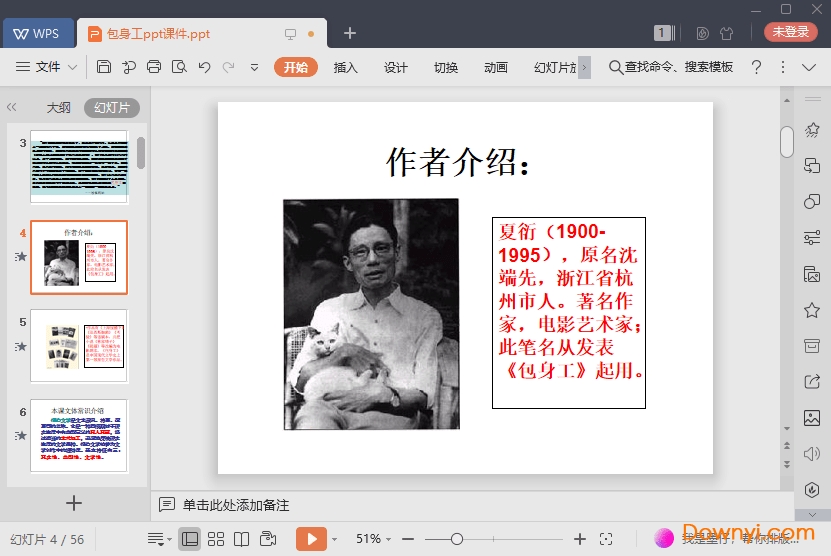Click the window count icon labeled 1
Screen dimensions: 831x556
point(664,33)
